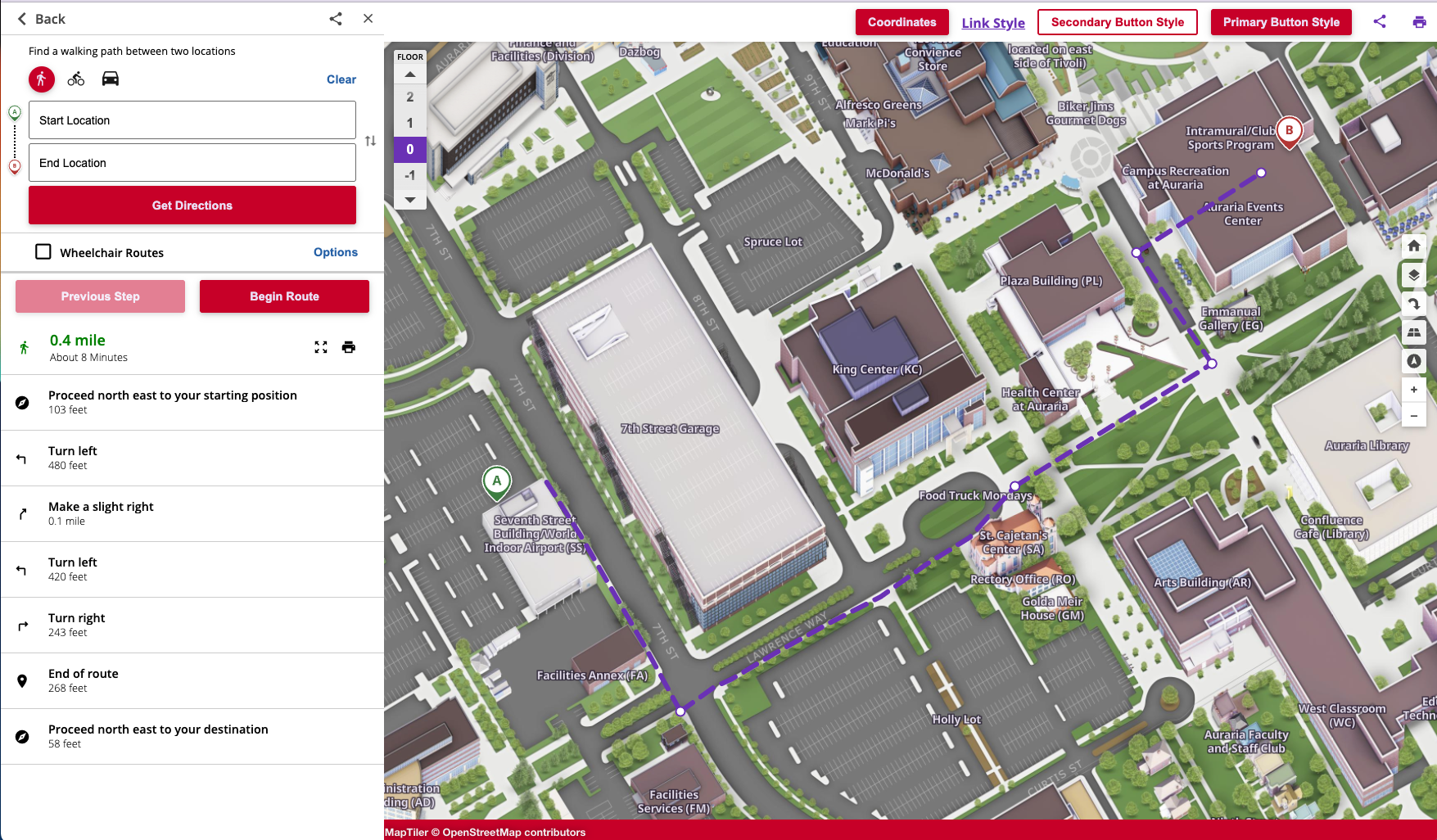This screenshot has height=840, width=1437.
Task: Click the Auraria Library label
Action: [x=1367, y=445]
